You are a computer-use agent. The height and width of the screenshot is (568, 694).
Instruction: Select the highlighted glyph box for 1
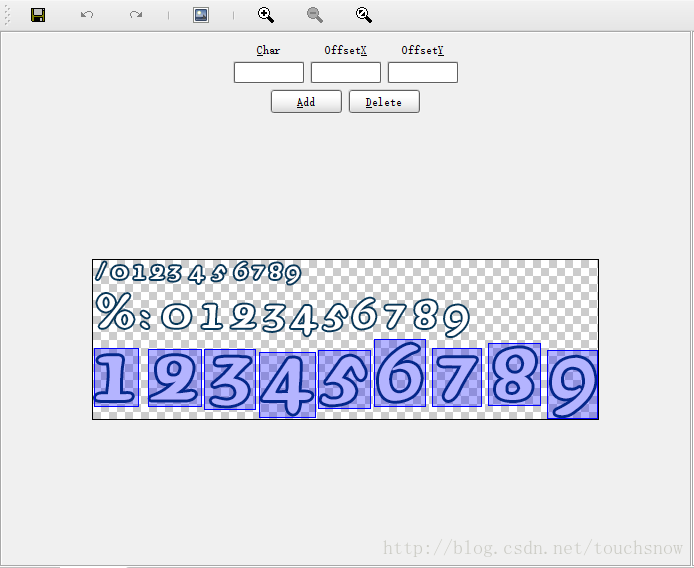tap(116, 377)
